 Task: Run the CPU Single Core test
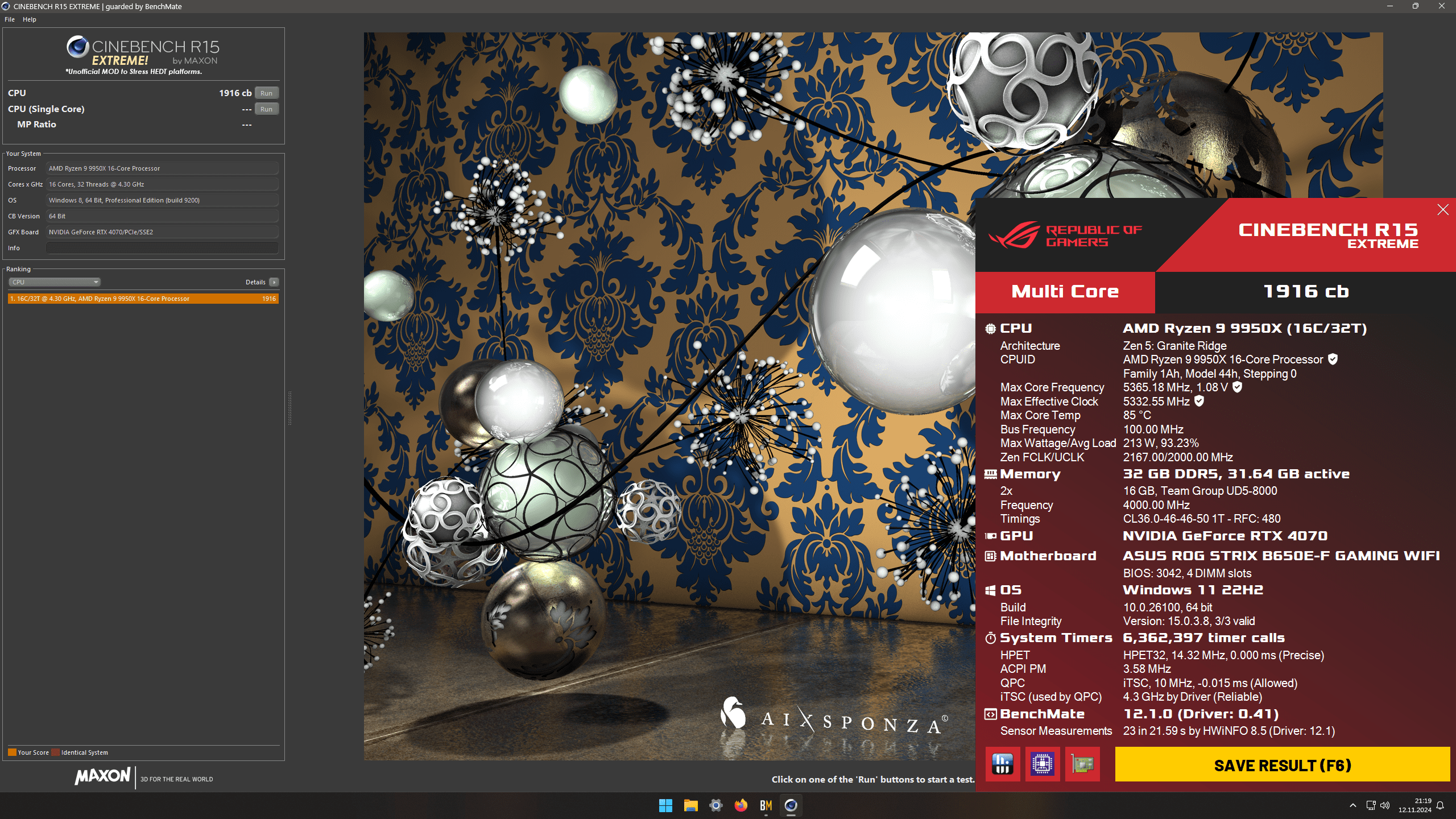click(x=266, y=109)
